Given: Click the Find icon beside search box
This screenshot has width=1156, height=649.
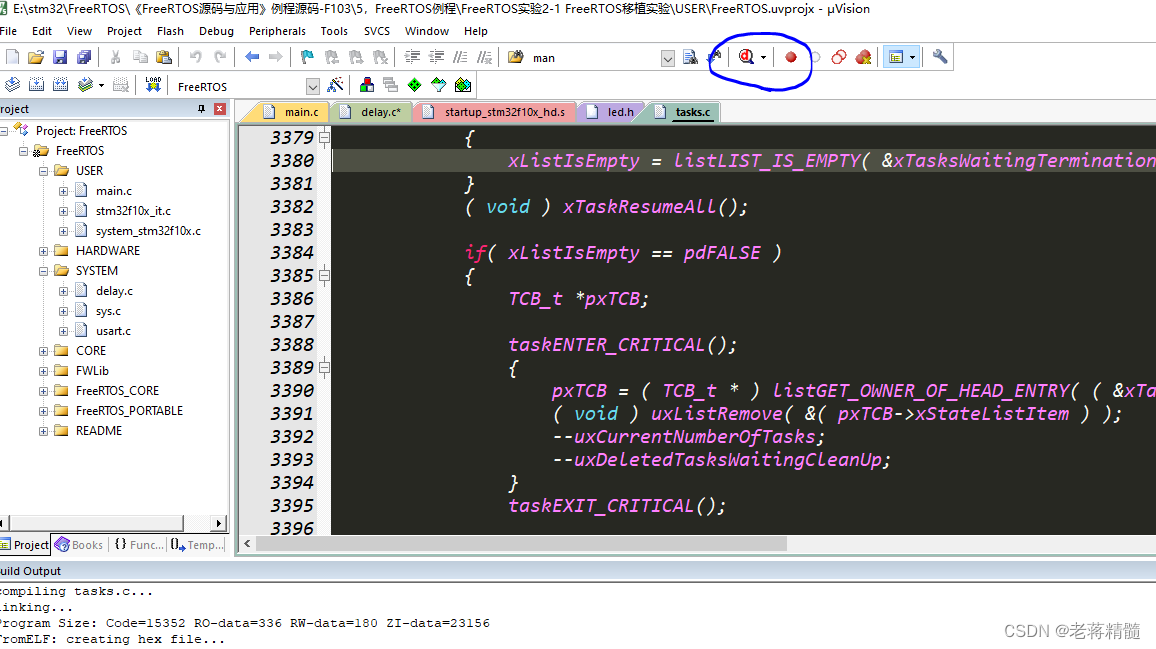Looking at the screenshot, I should coord(690,57).
